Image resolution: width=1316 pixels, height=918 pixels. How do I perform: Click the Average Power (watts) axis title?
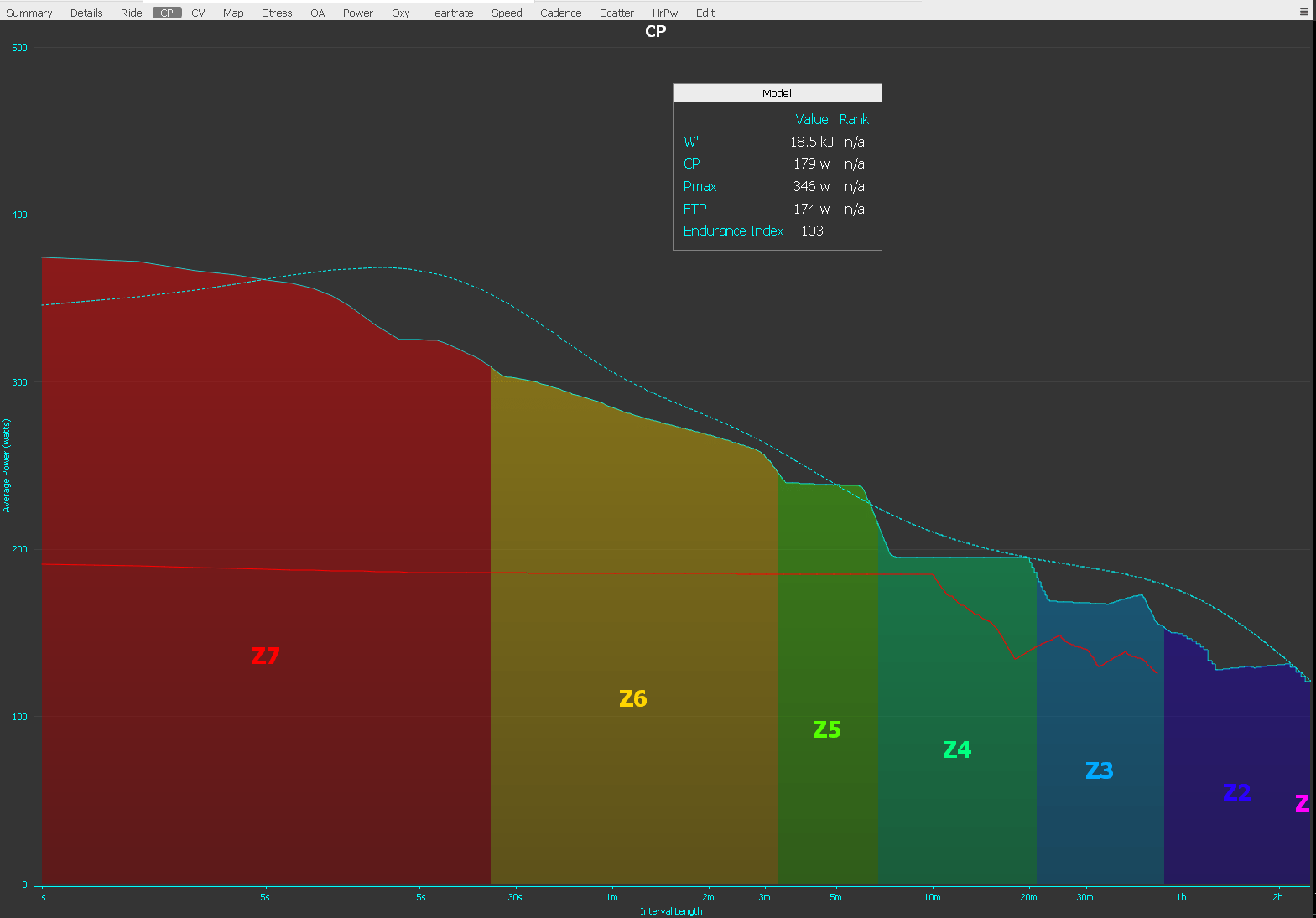pos(7,465)
